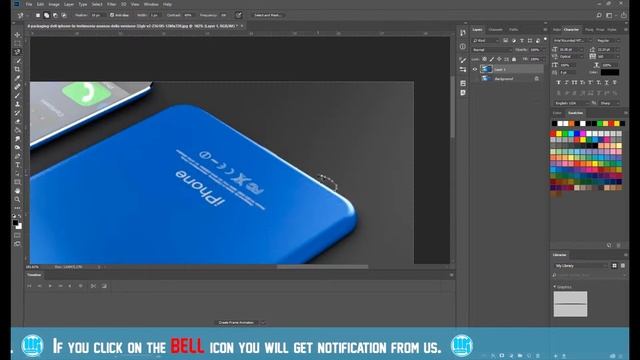Select the Hand tool
This screenshot has width=640, height=360.
coord(17,191)
